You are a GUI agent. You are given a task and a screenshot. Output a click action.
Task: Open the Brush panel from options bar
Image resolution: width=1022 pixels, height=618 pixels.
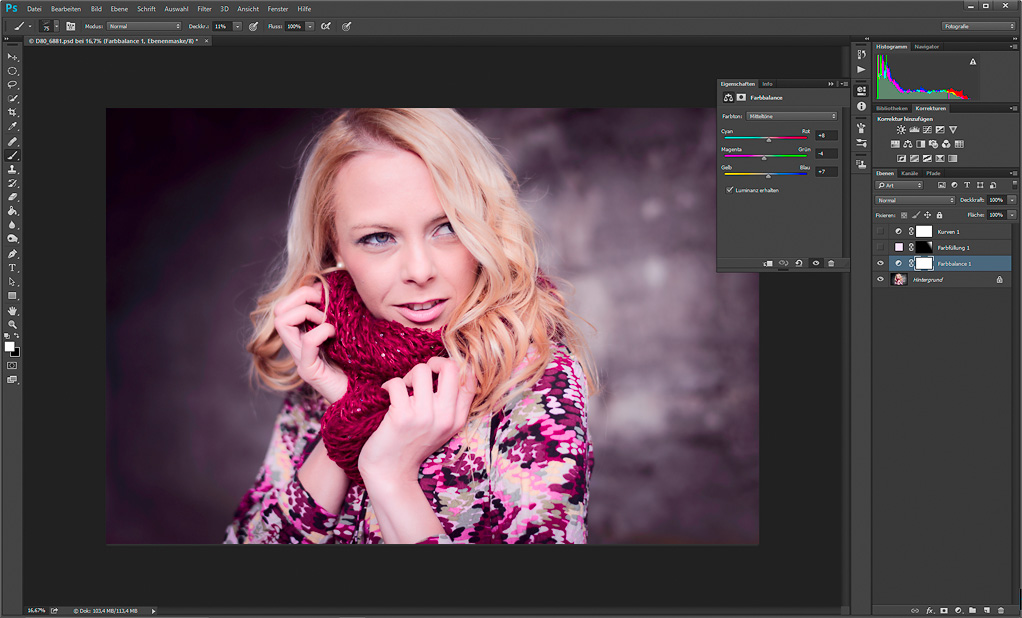point(70,26)
